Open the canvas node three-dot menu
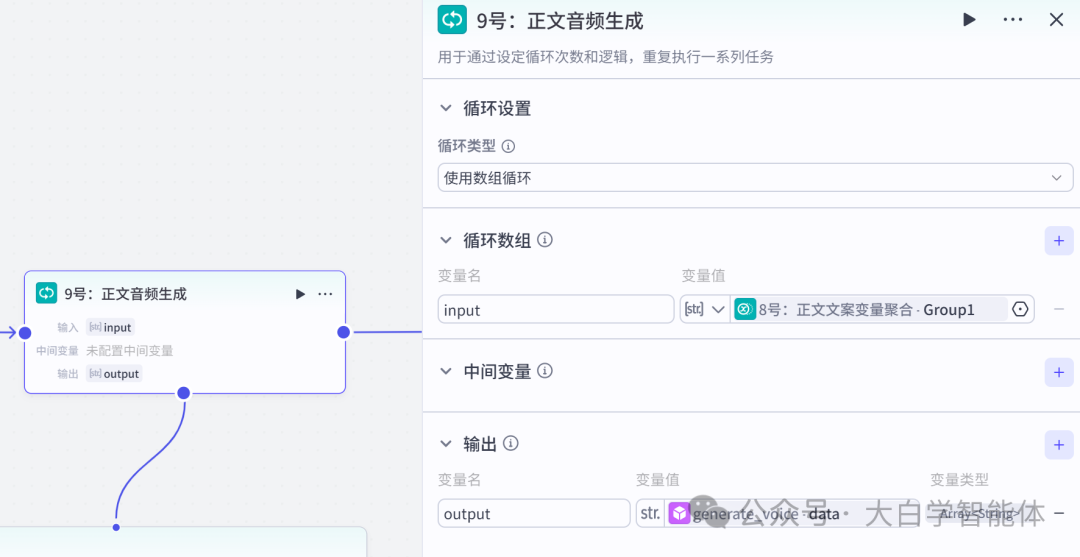Screen dimensions: 1080x557 click(325, 294)
